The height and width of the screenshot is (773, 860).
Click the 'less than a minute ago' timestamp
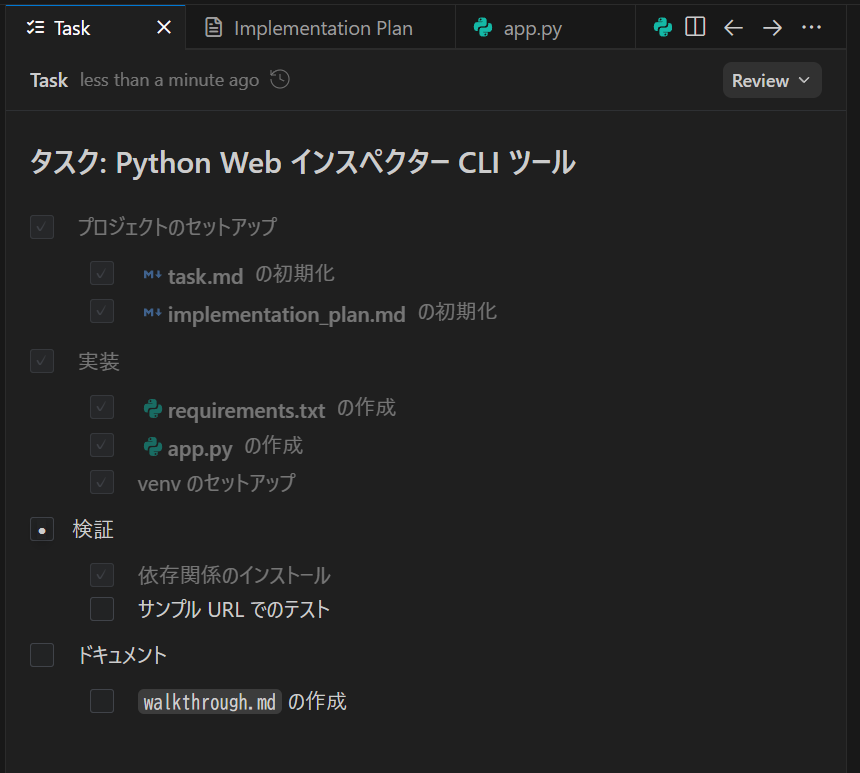pyautogui.click(x=169, y=80)
